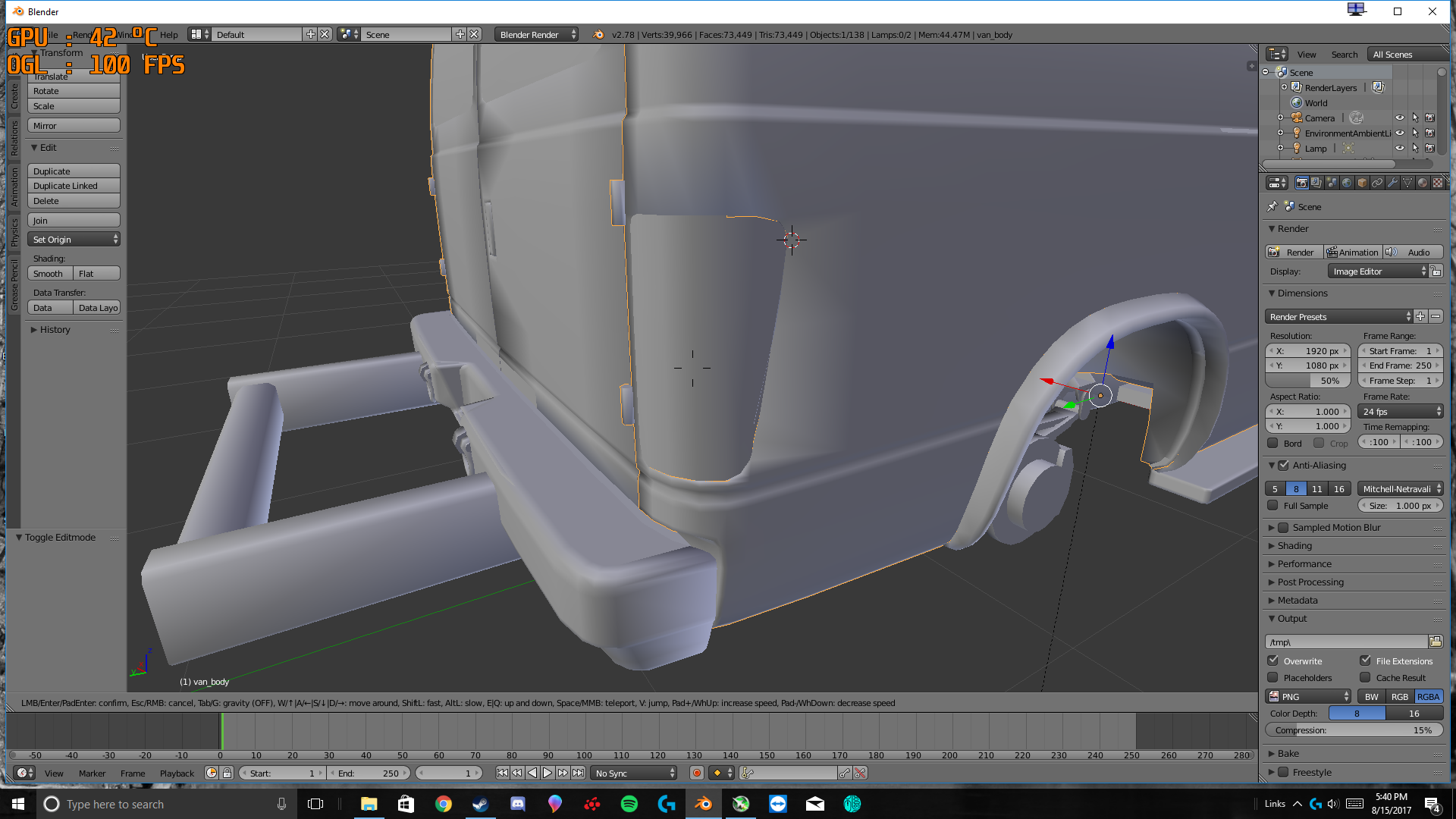Open the timeline Playback menu
The width and height of the screenshot is (1456, 819).
(x=177, y=773)
